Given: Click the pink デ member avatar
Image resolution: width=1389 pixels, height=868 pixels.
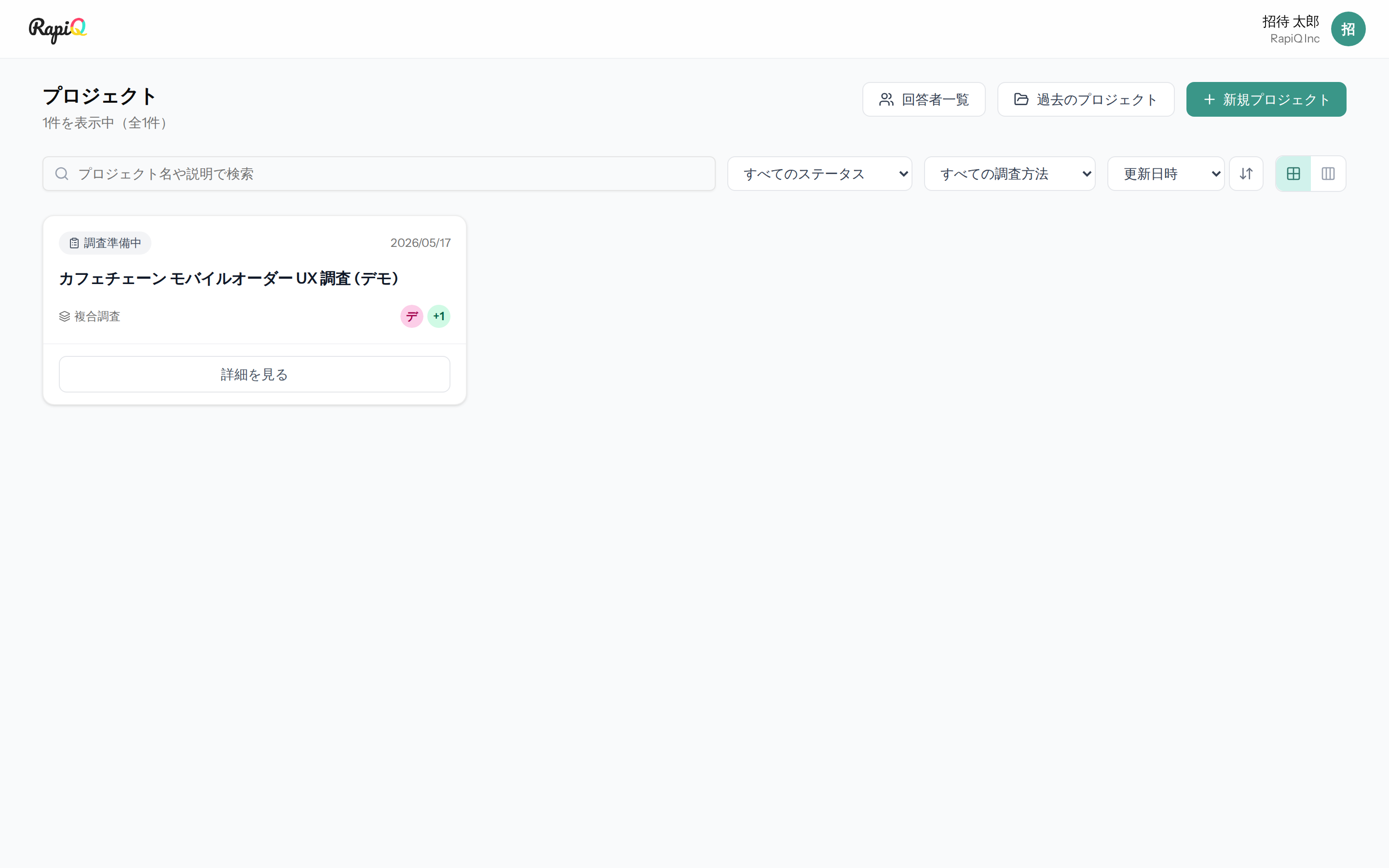Looking at the screenshot, I should coord(411,316).
